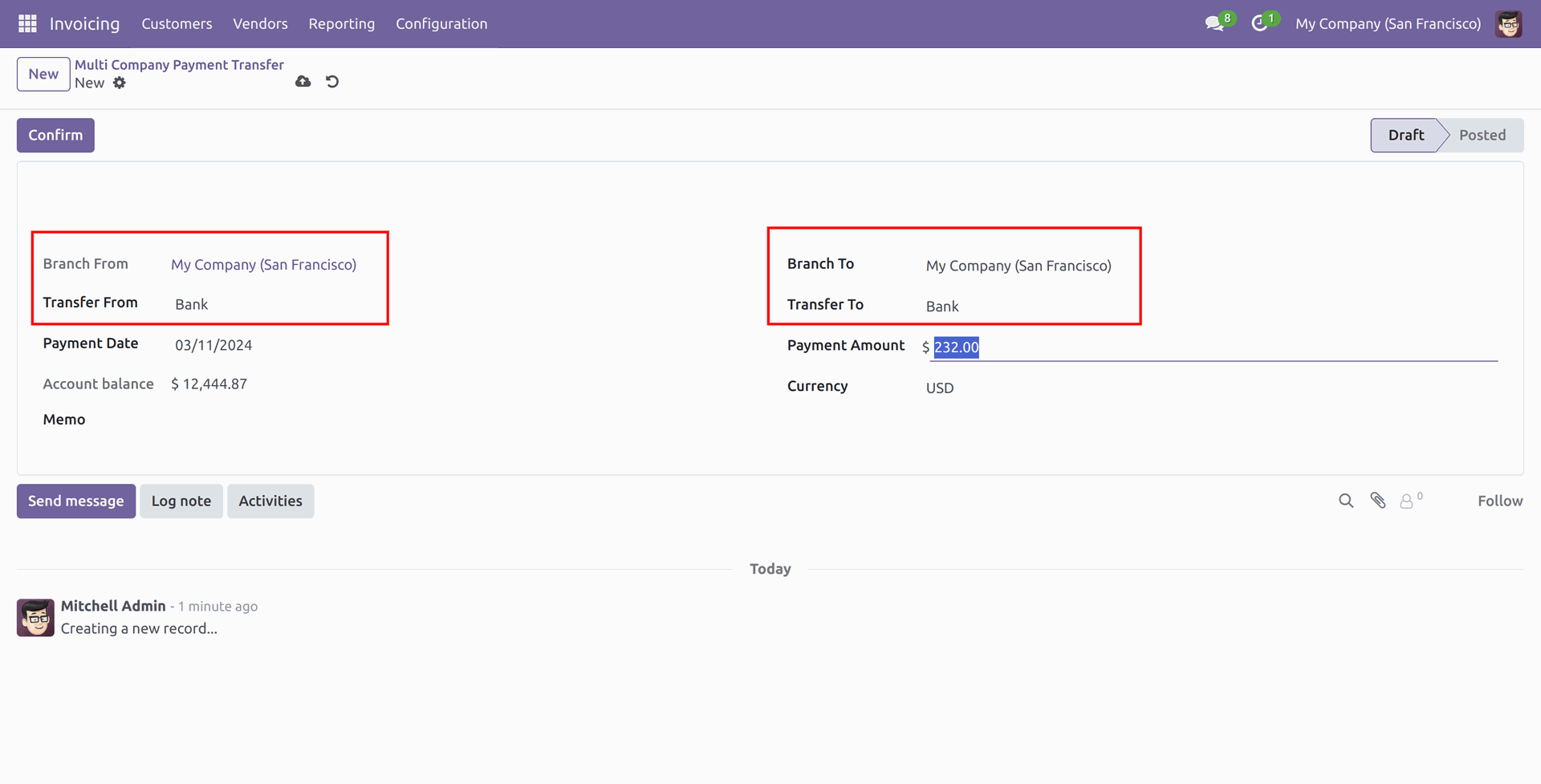The width and height of the screenshot is (1541, 784).
Task: Search messages with magnifier icon
Action: pos(1346,501)
